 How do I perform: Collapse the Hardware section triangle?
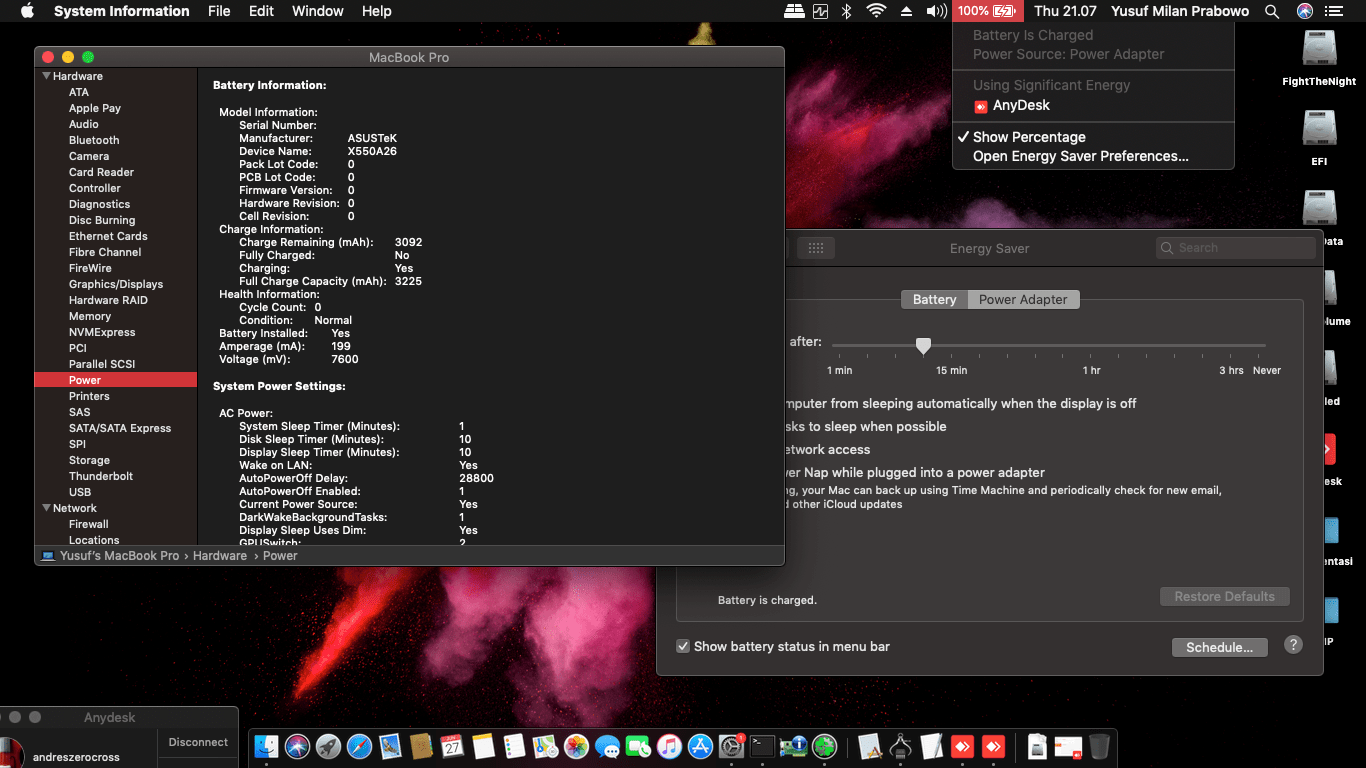click(46, 76)
